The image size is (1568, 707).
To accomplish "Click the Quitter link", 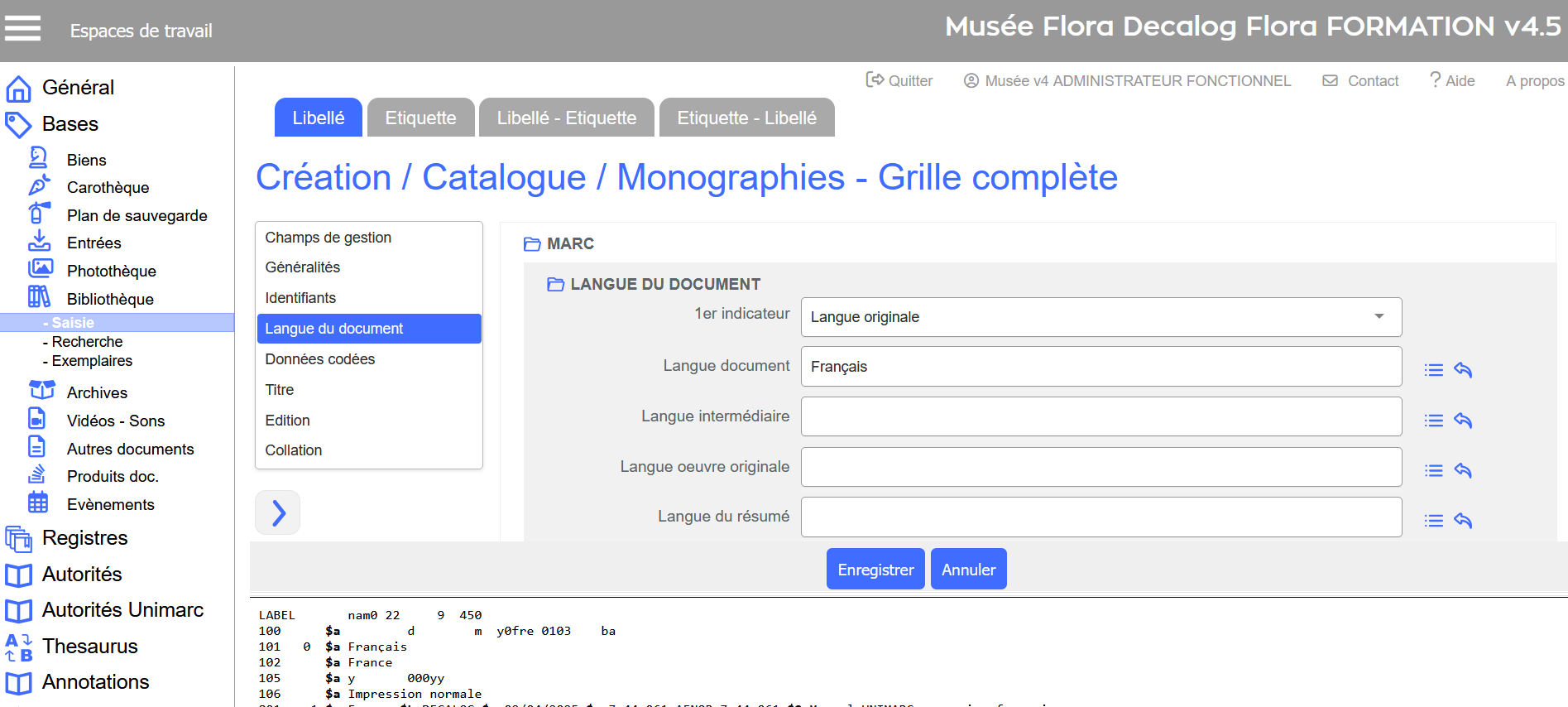I will 899,80.
